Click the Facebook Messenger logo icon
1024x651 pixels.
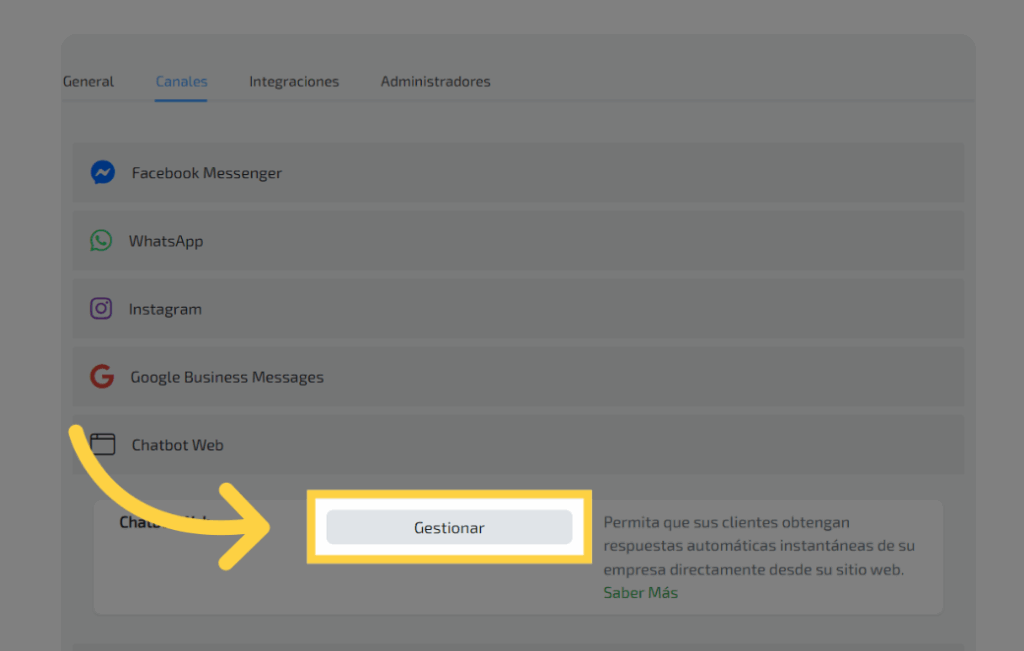click(x=102, y=173)
